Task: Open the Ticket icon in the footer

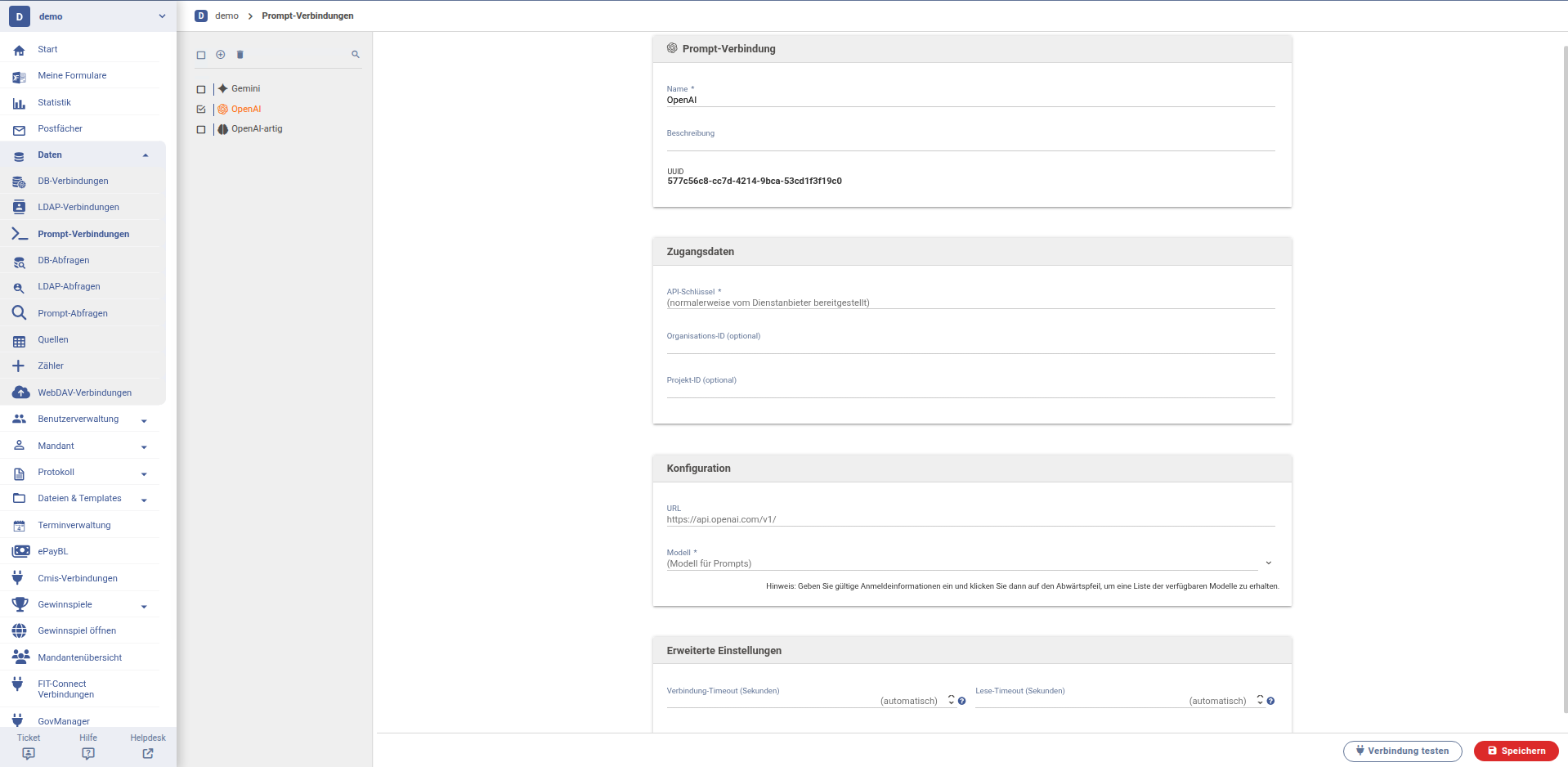Action: 29,753
